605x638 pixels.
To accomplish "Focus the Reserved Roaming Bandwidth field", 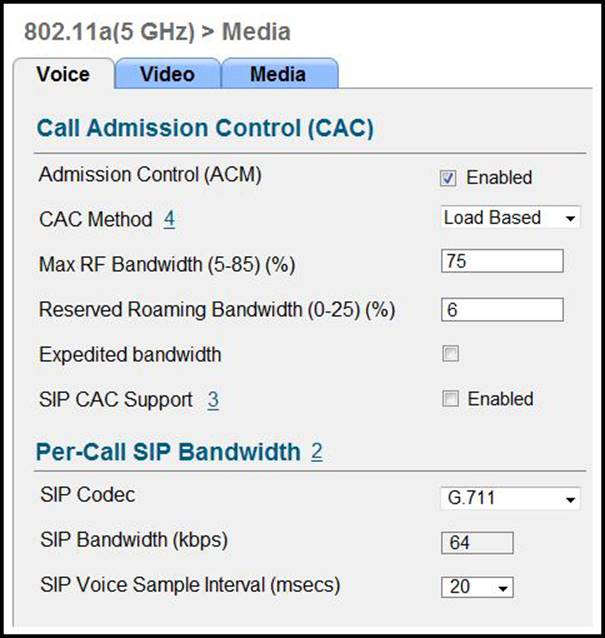I will point(501,310).
